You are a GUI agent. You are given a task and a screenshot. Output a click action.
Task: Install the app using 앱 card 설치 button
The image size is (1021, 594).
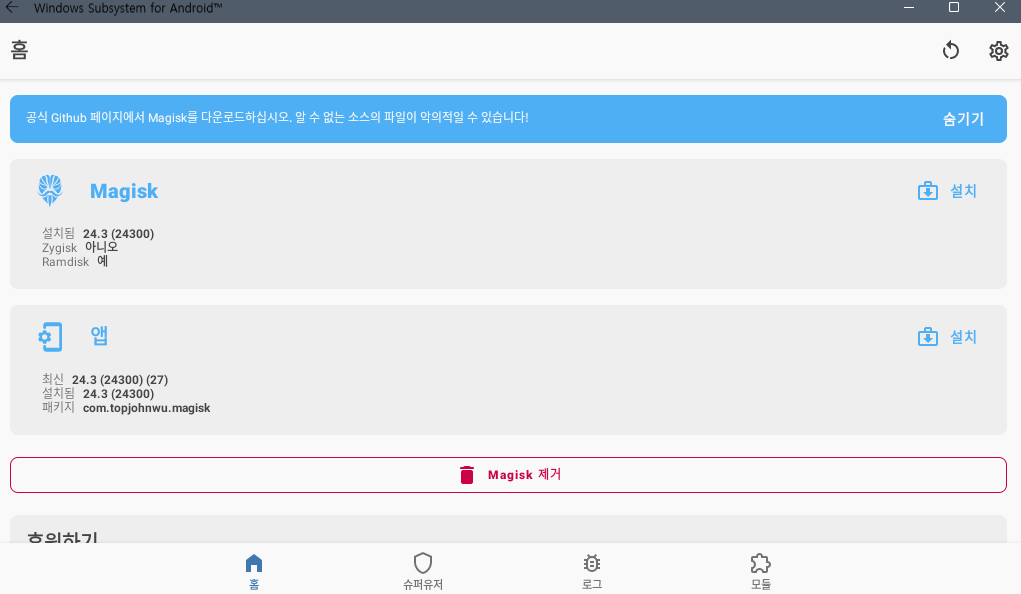[x=947, y=337]
